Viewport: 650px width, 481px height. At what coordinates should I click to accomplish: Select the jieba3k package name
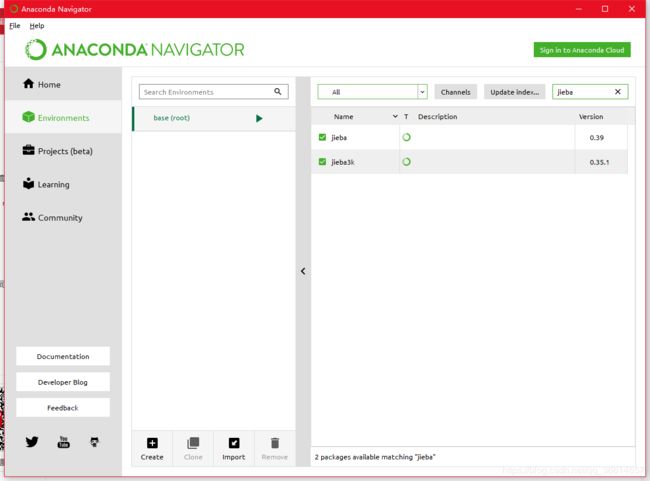[x=343, y=162]
